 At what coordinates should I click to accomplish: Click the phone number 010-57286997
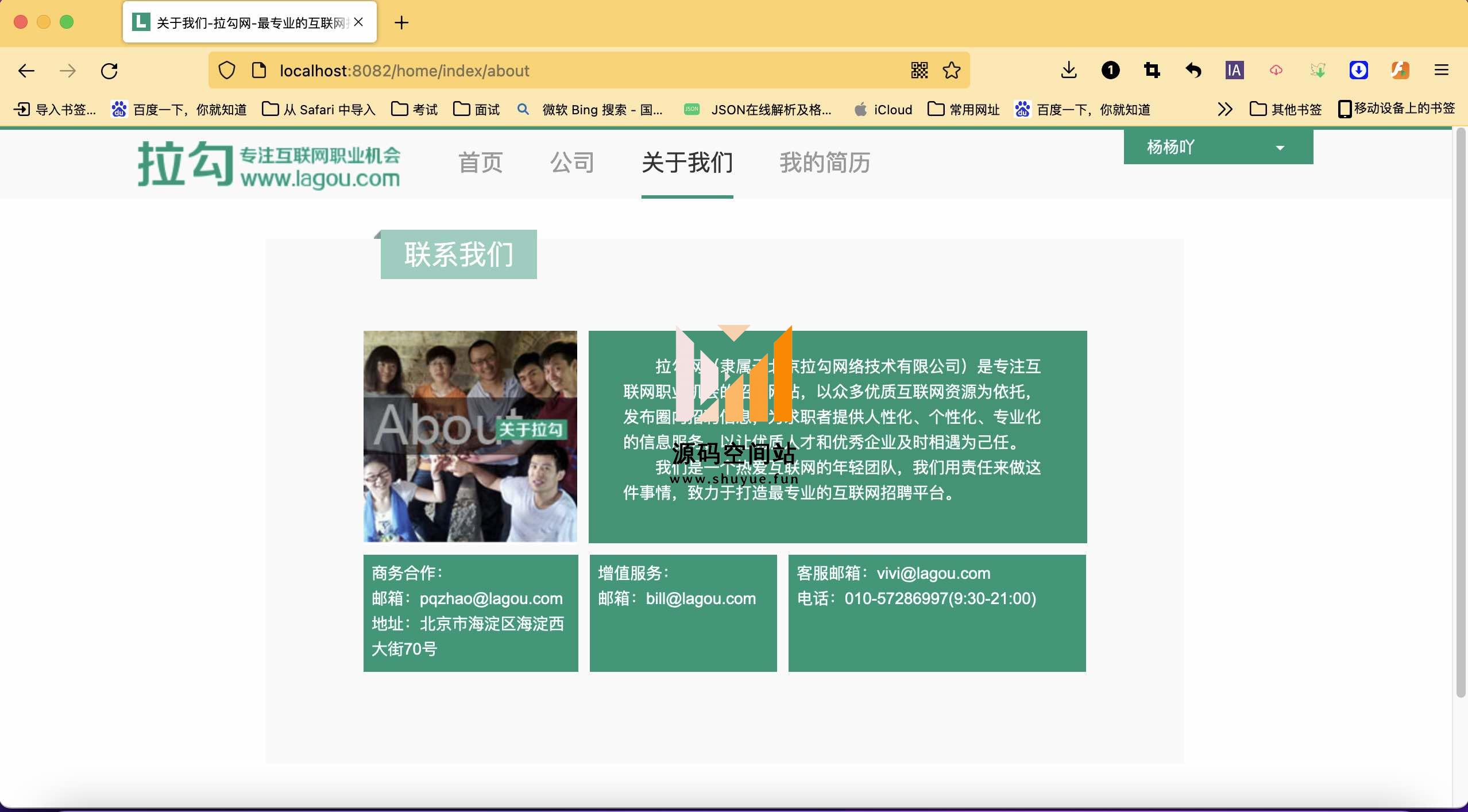895,598
